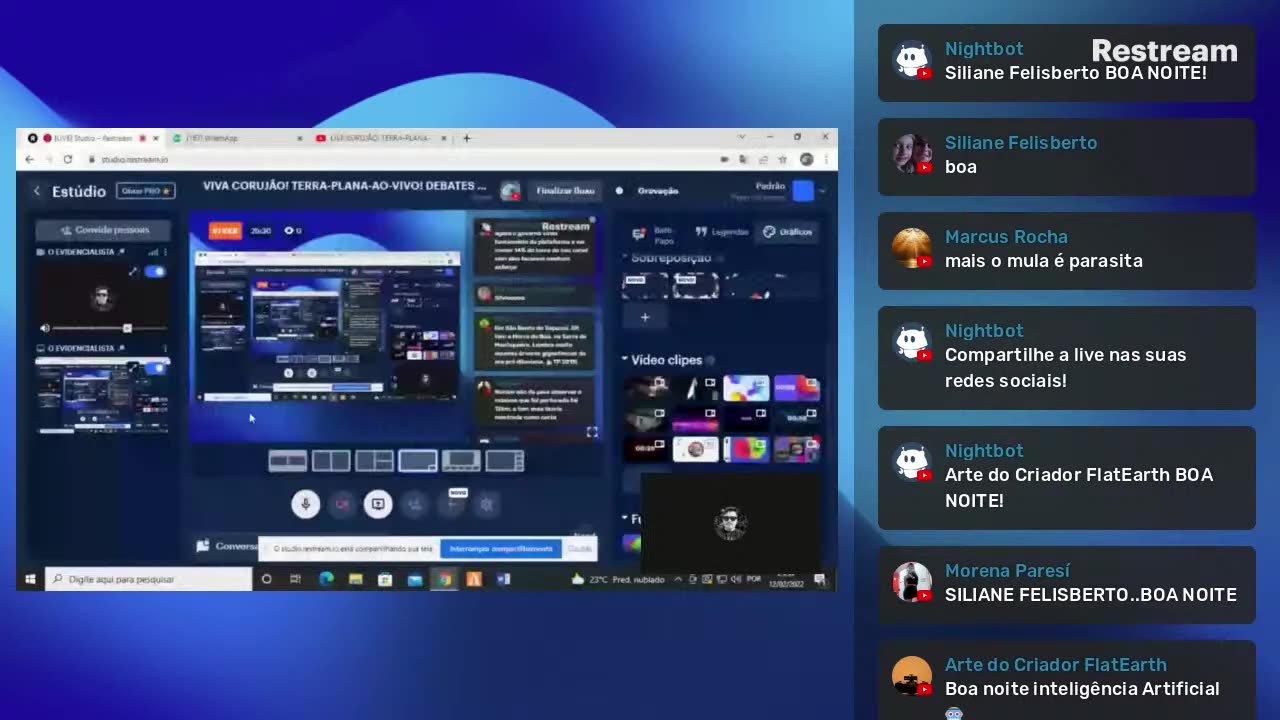Click the Obter PRO button
The width and height of the screenshot is (1280, 720).
click(146, 191)
